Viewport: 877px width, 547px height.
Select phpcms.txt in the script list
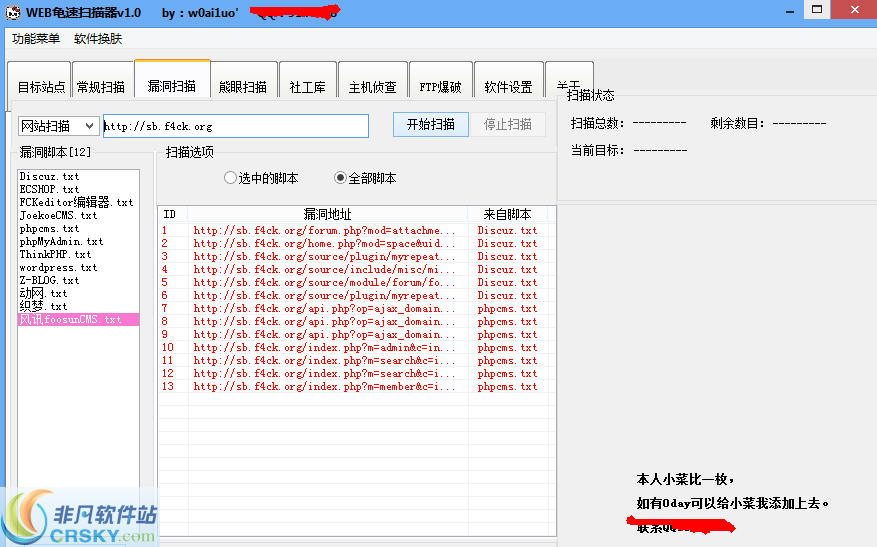tap(78, 228)
